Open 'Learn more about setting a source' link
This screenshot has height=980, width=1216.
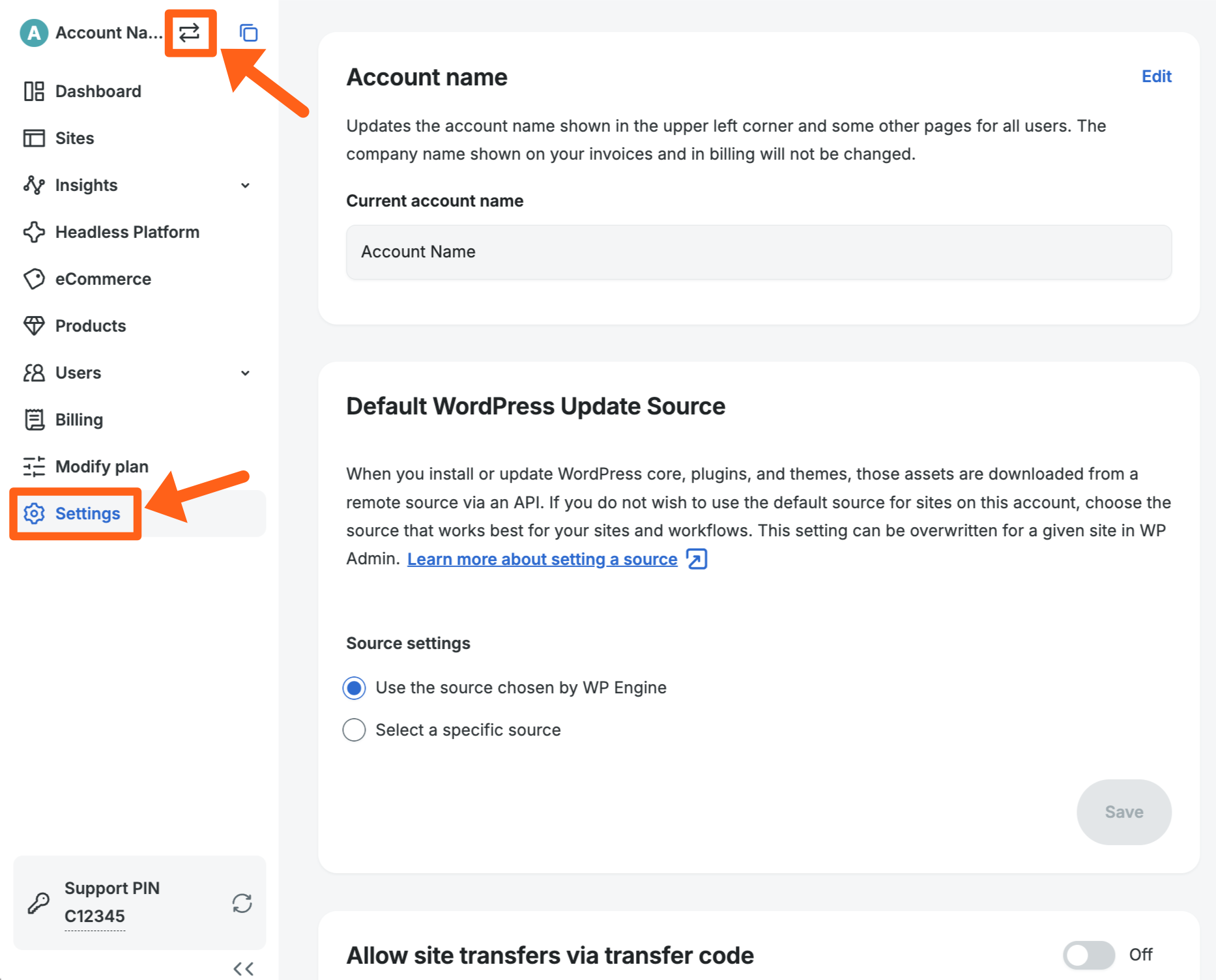click(542, 559)
